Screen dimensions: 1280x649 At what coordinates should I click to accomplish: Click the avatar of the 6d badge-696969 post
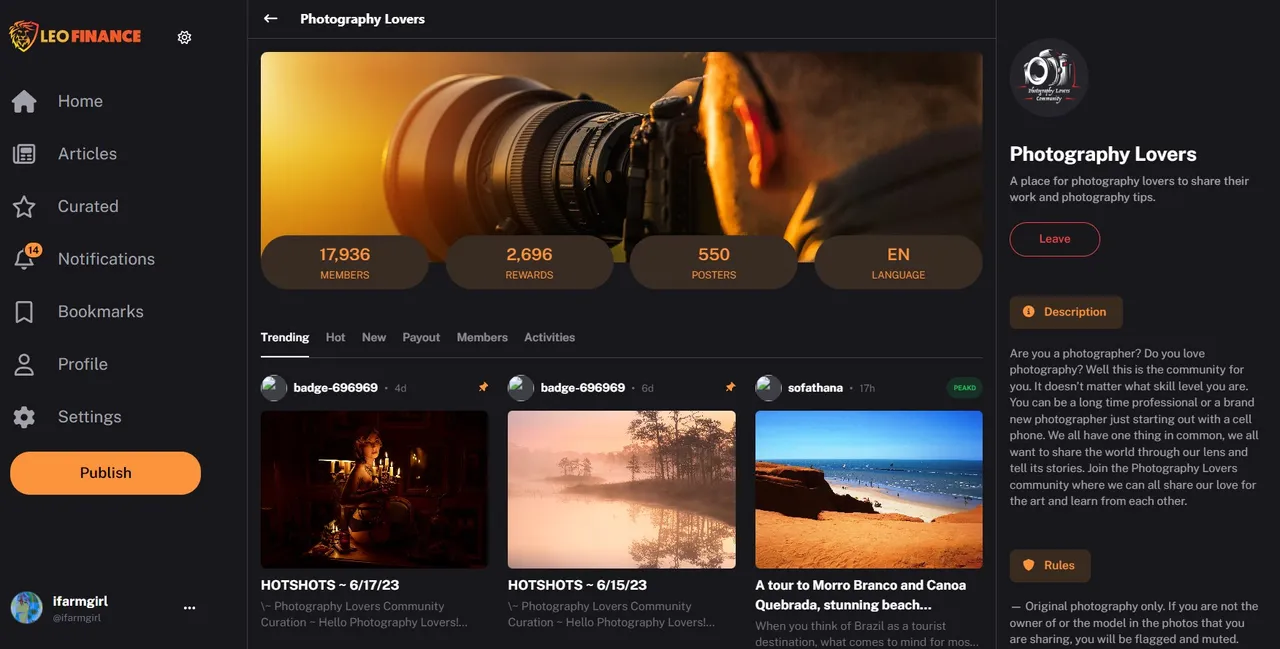(521, 388)
